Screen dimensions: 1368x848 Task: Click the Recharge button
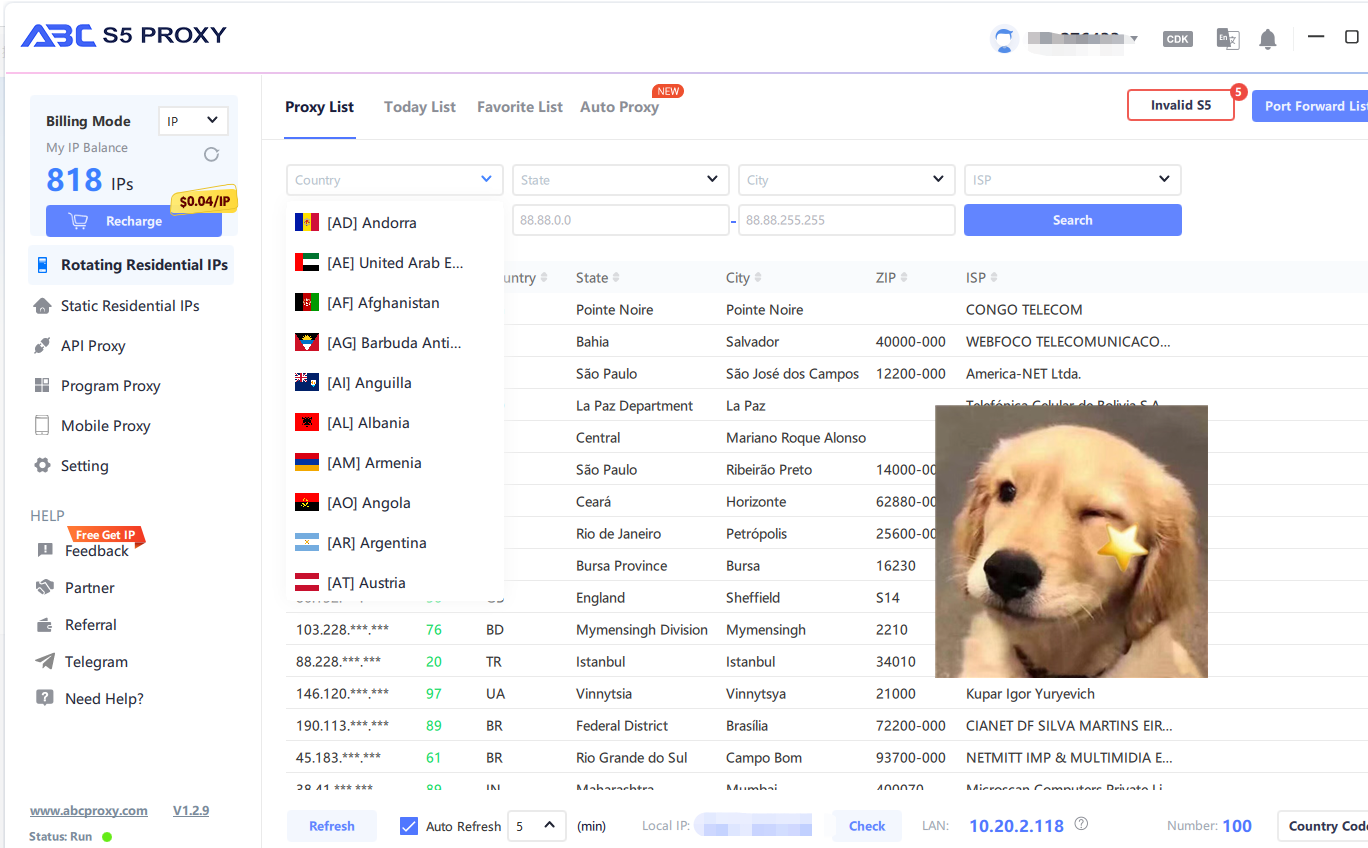coord(134,221)
